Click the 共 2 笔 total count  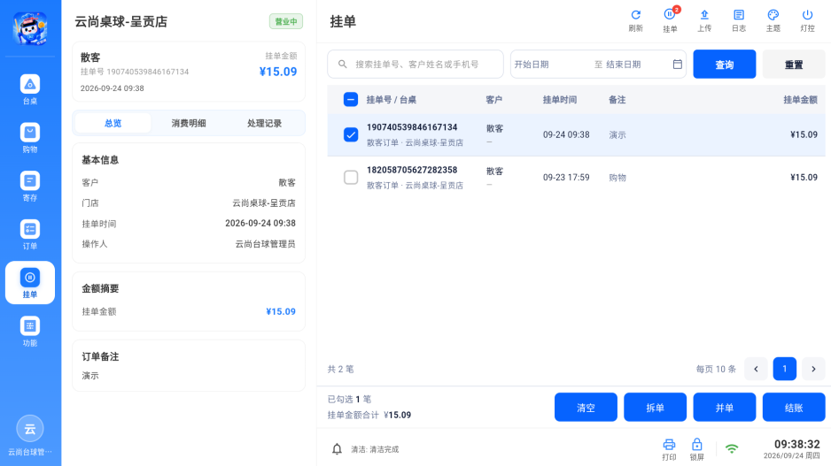[x=340, y=369]
